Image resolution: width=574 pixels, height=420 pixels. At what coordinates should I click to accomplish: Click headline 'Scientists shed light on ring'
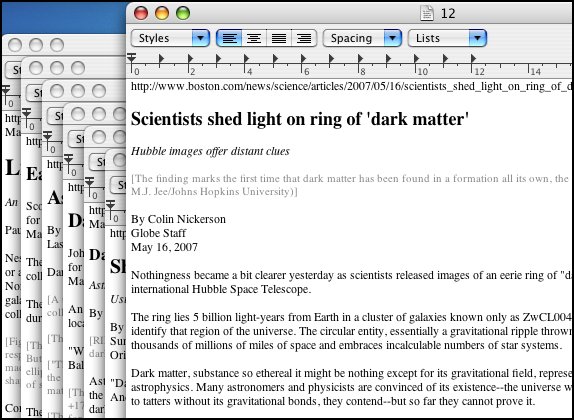(x=300, y=119)
